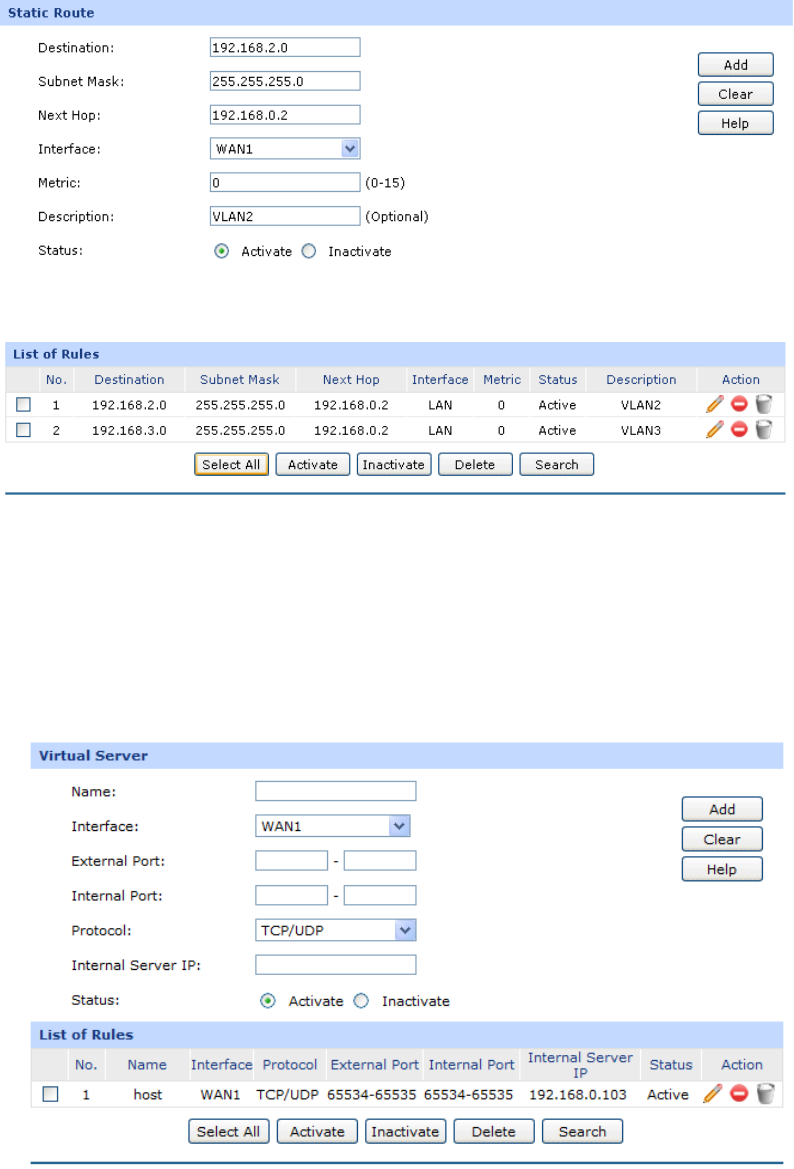Focus External Port start field
Image resolution: width=794 pixels, height=1169 pixels.
point(292,860)
